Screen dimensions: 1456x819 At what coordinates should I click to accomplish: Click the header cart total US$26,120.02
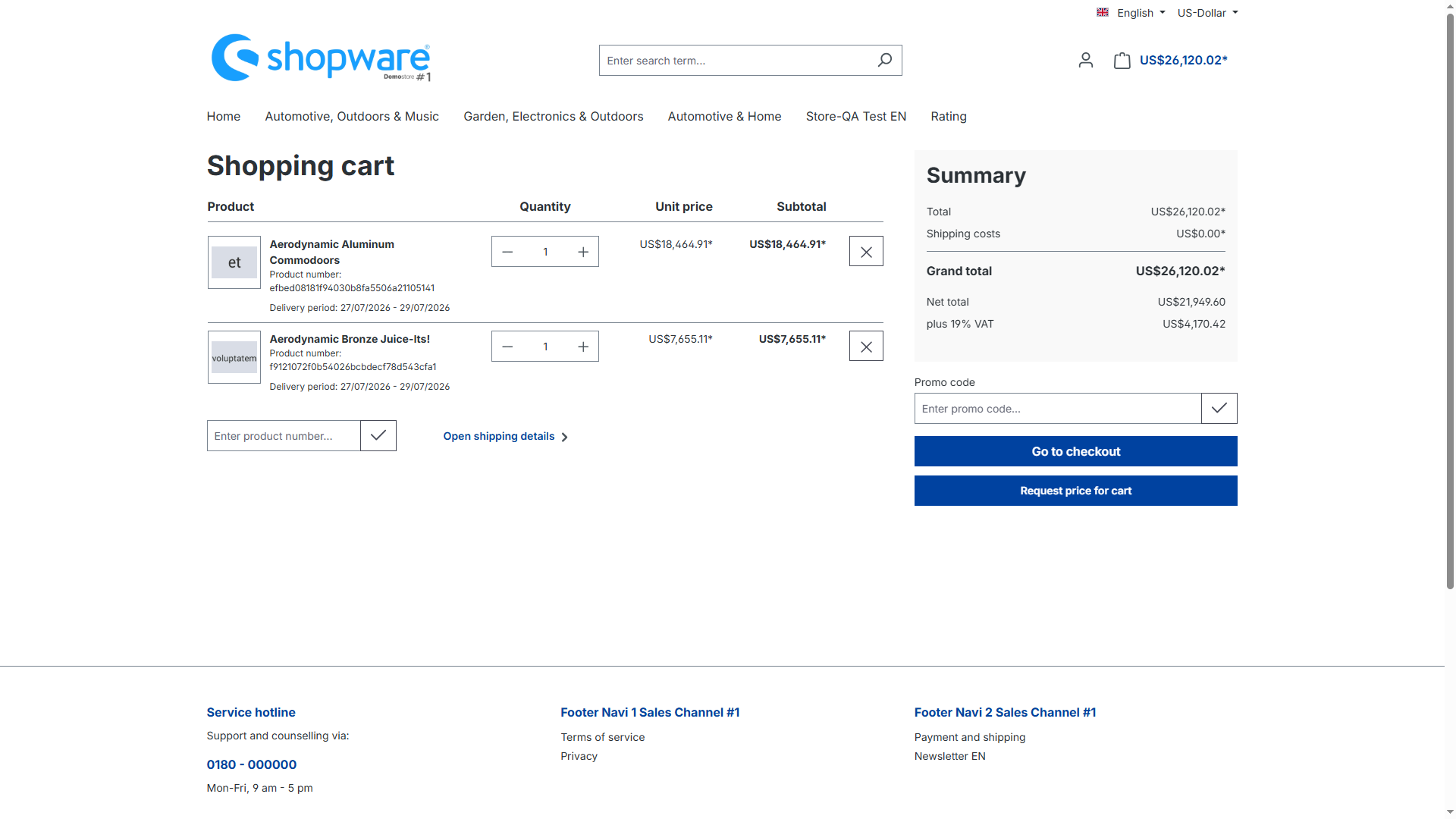[x=1183, y=60]
